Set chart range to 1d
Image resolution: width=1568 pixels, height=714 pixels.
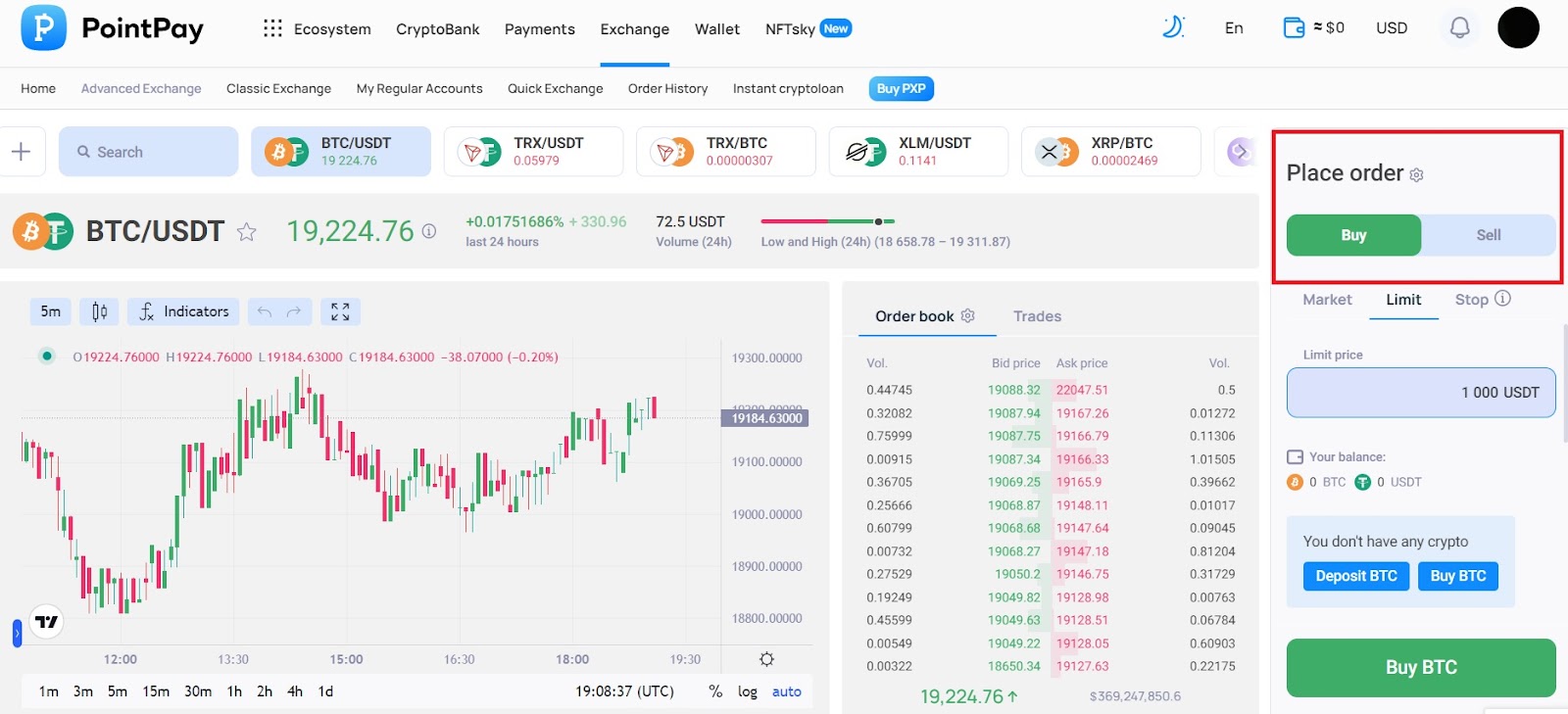pyautogui.click(x=325, y=691)
